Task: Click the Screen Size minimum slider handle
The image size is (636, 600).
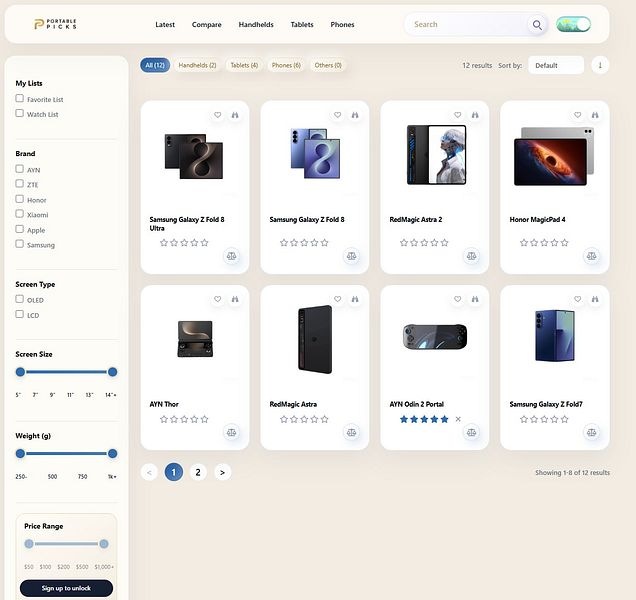Action: pyautogui.click(x=20, y=372)
